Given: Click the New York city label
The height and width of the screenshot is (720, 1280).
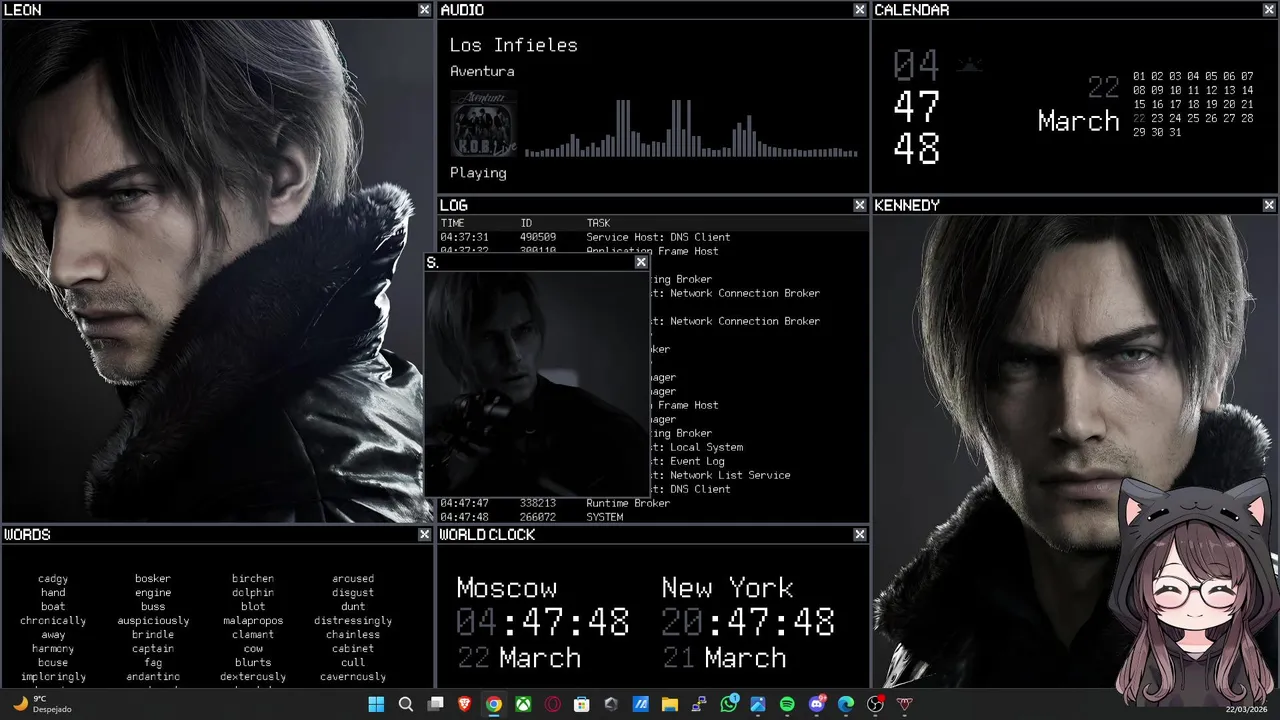Looking at the screenshot, I should 728,587.
